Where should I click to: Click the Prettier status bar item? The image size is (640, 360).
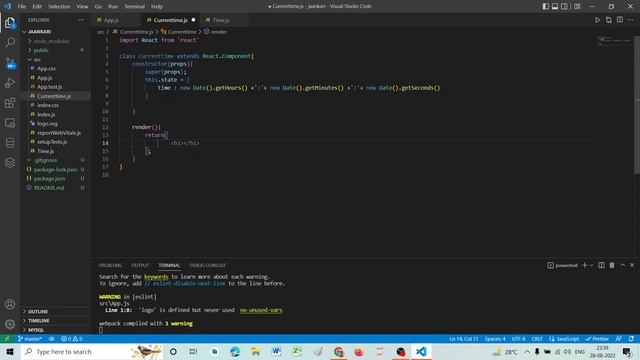[597, 339]
